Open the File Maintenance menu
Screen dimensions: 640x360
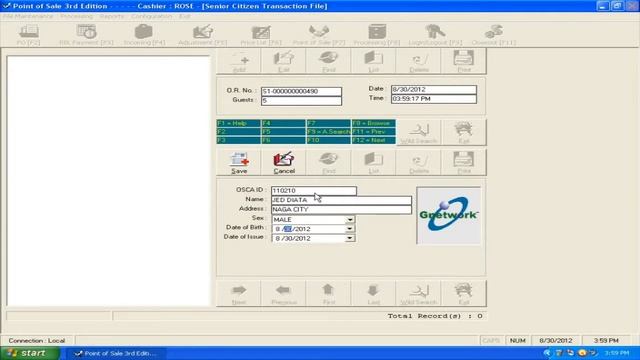28,16
